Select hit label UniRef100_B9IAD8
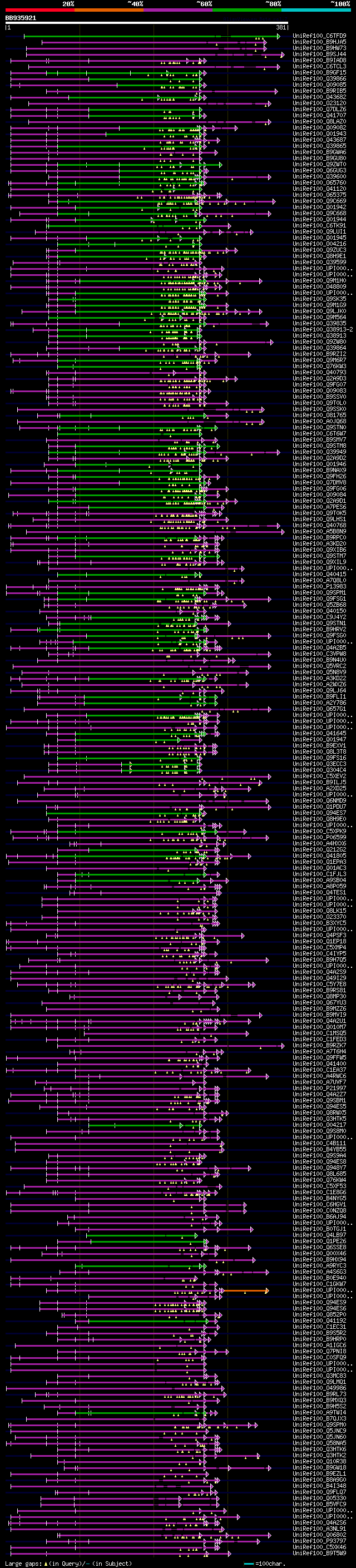This screenshot has width=356, height=1568. pos(319,60)
